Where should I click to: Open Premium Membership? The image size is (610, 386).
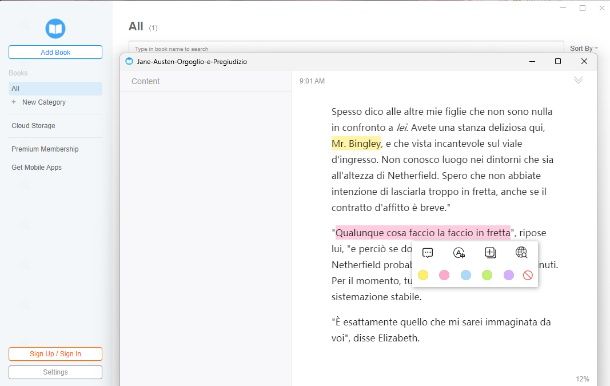pos(45,149)
